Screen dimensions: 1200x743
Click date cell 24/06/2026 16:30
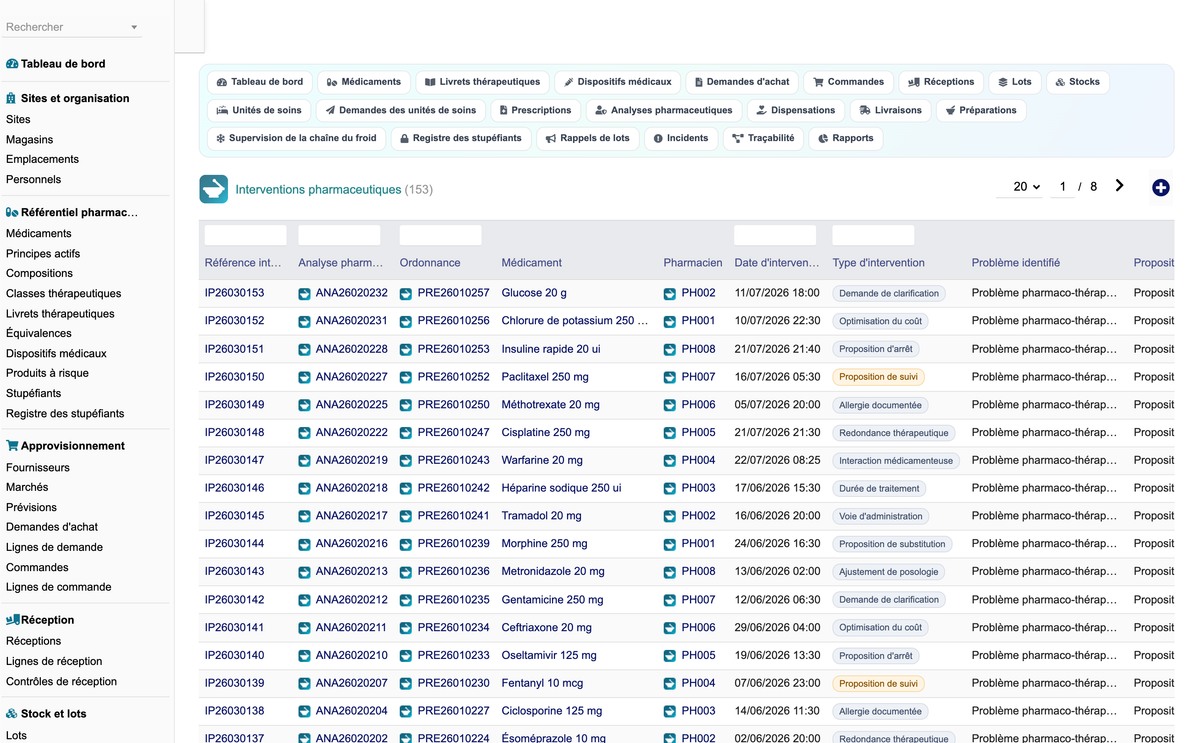pyautogui.click(x=777, y=544)
